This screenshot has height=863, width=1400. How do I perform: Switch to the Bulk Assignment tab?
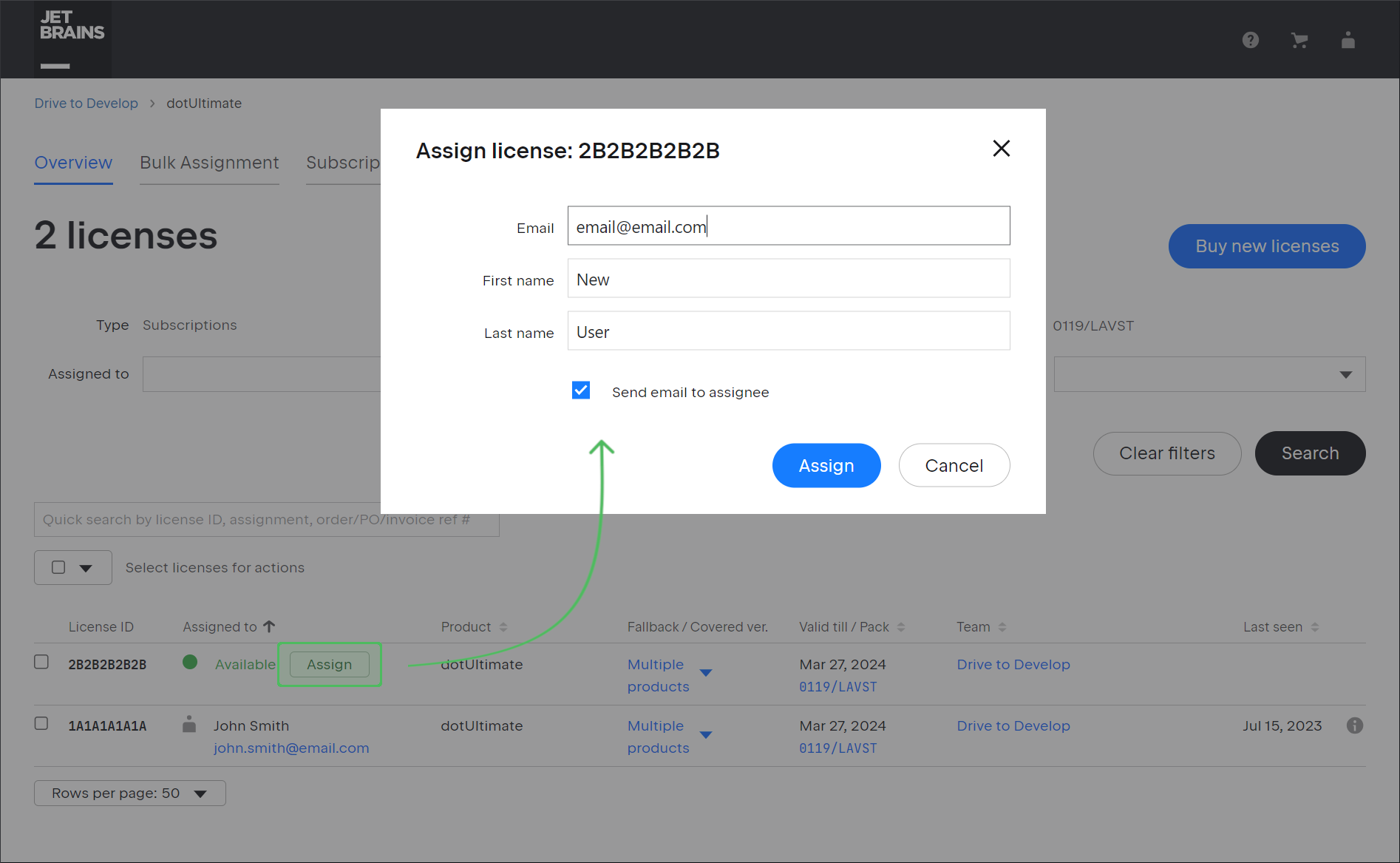point(209,163)
